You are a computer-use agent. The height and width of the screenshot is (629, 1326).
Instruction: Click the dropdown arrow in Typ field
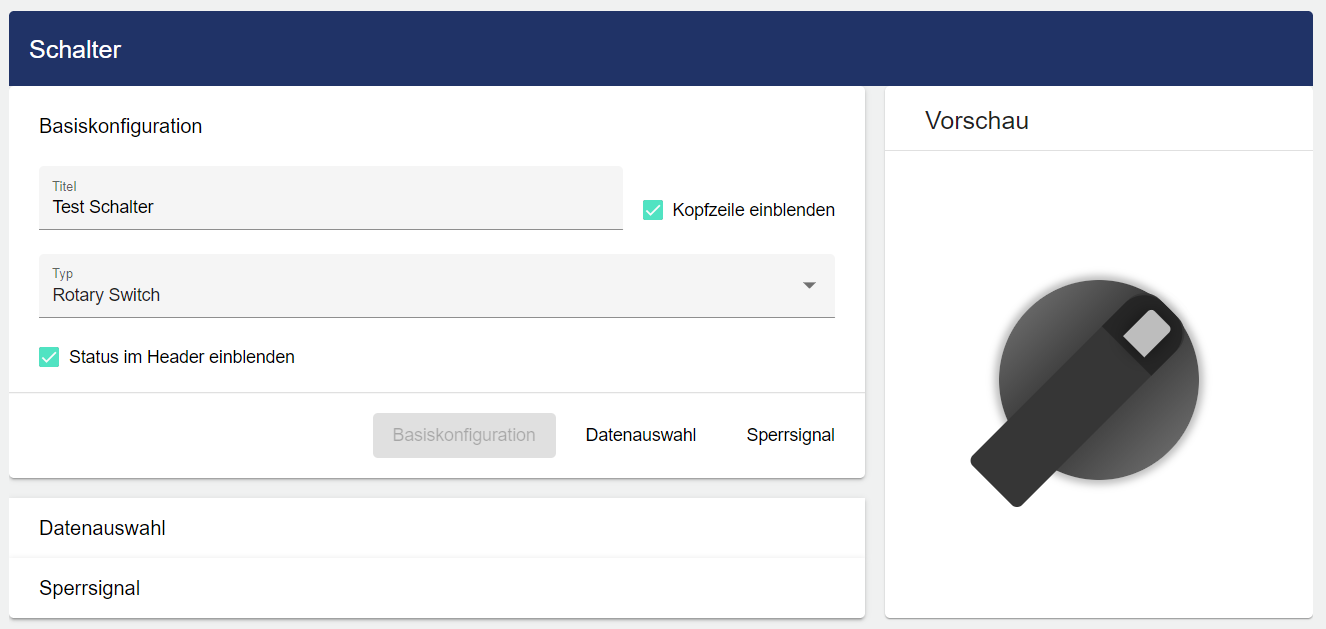pos(809,286)
